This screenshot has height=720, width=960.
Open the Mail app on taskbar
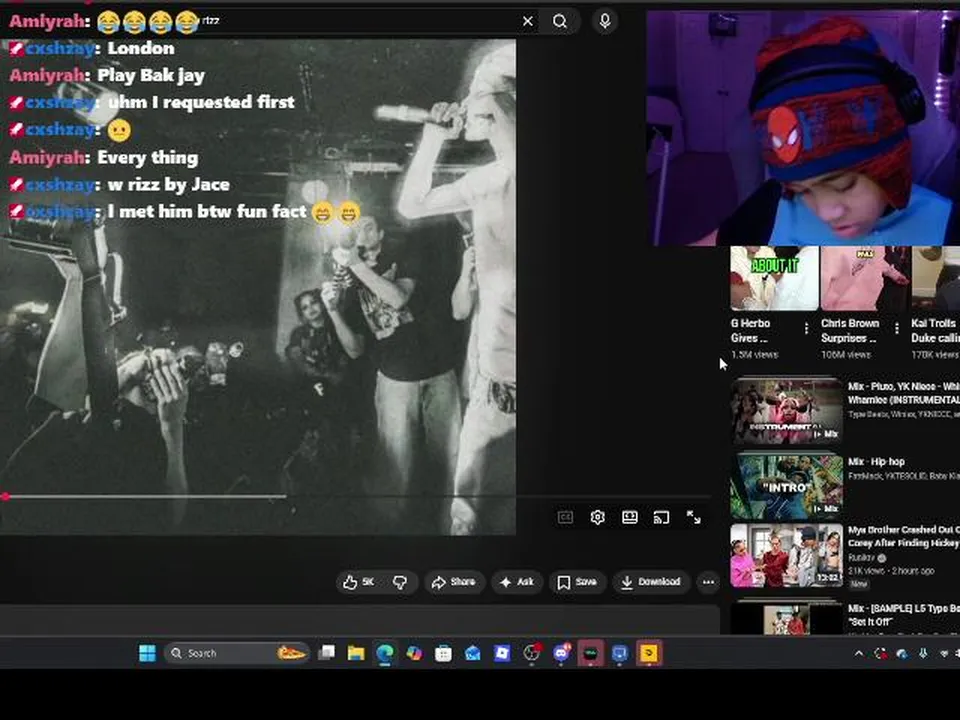473,653
